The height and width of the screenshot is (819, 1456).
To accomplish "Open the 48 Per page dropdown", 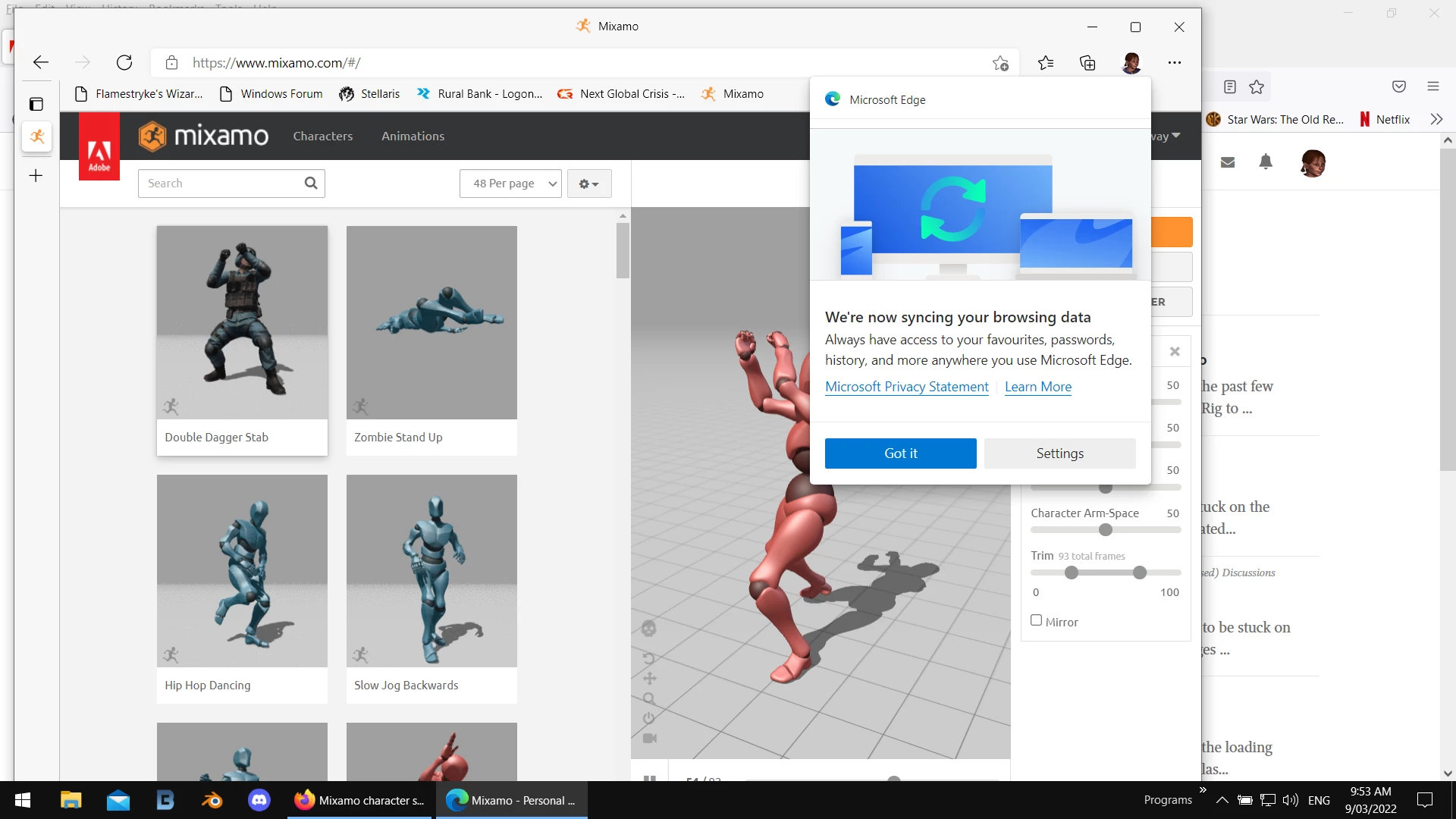I will (510, 184).
